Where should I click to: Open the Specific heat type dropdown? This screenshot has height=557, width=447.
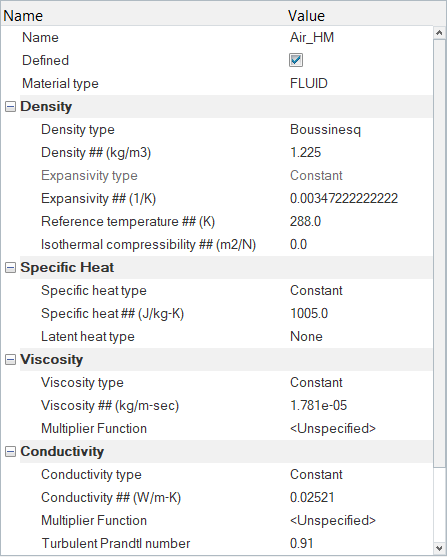coord(360,290)
